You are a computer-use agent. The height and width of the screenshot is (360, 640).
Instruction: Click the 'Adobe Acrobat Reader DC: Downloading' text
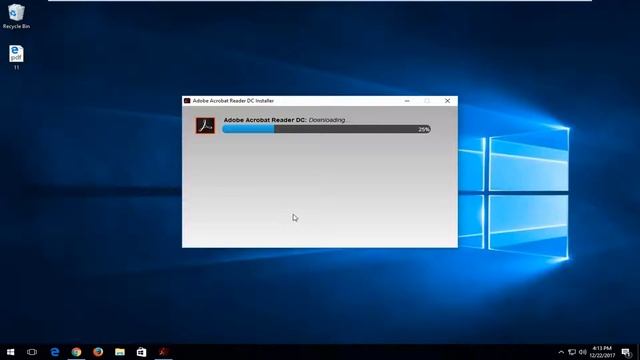point(284,120)
